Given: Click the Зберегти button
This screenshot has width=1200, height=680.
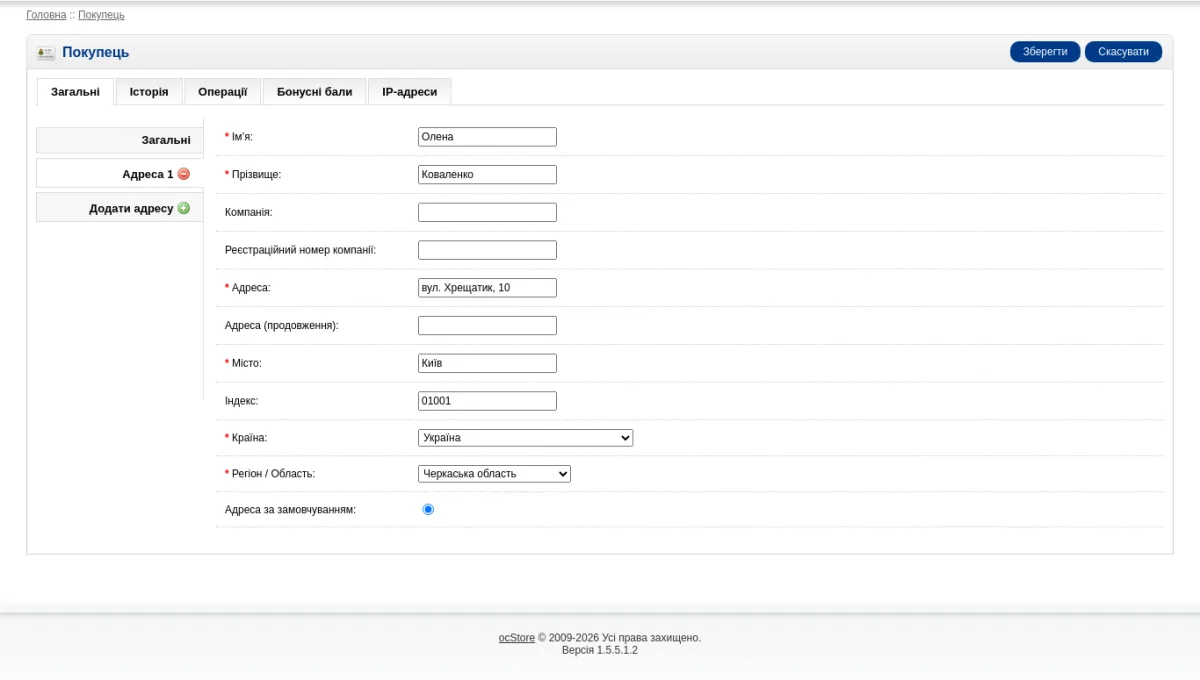Looking at the screenshot, I should (x=1045, y=52).
